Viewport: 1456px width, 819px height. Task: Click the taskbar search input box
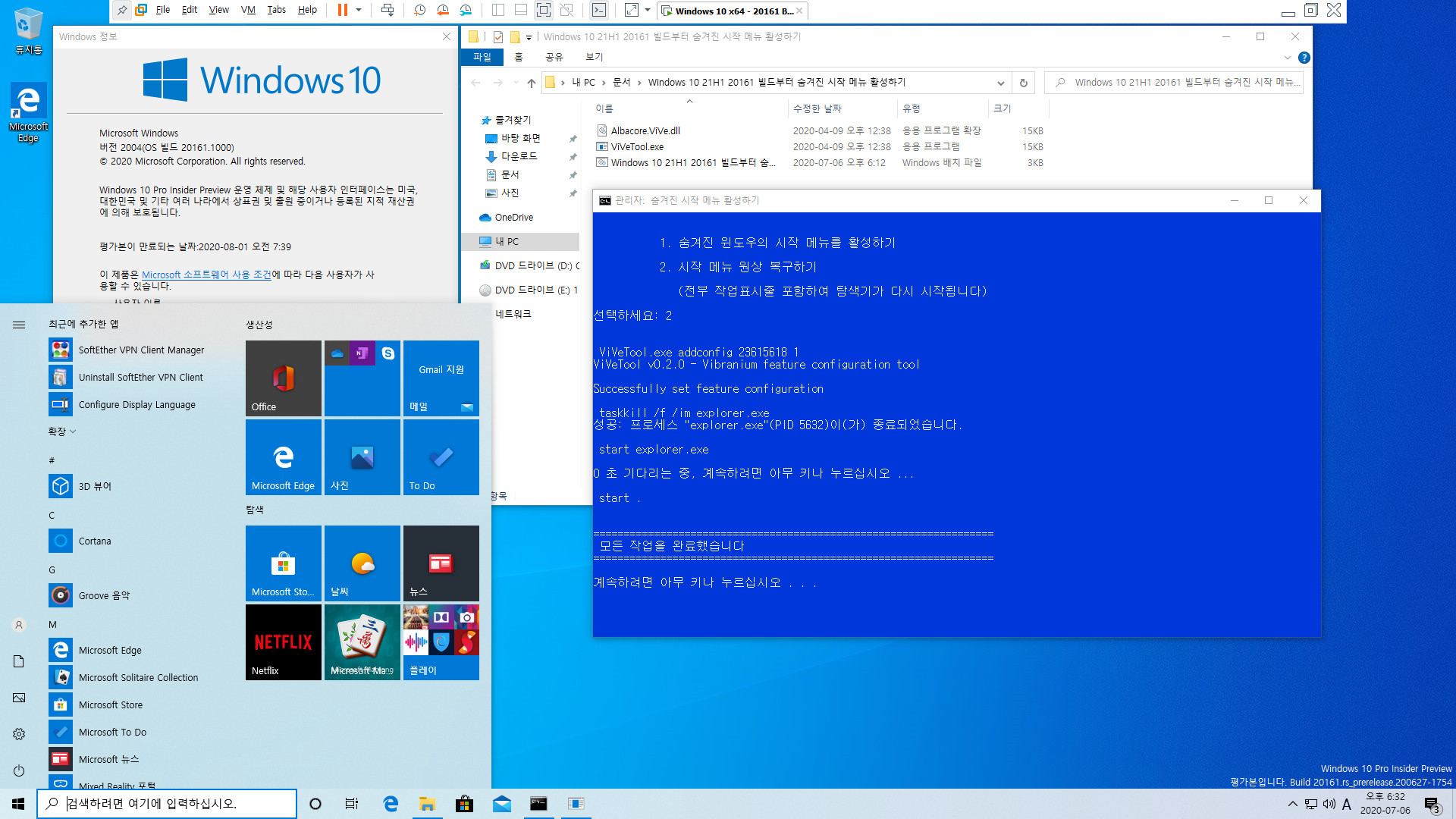pyautogui.click(x=167, y=804)
